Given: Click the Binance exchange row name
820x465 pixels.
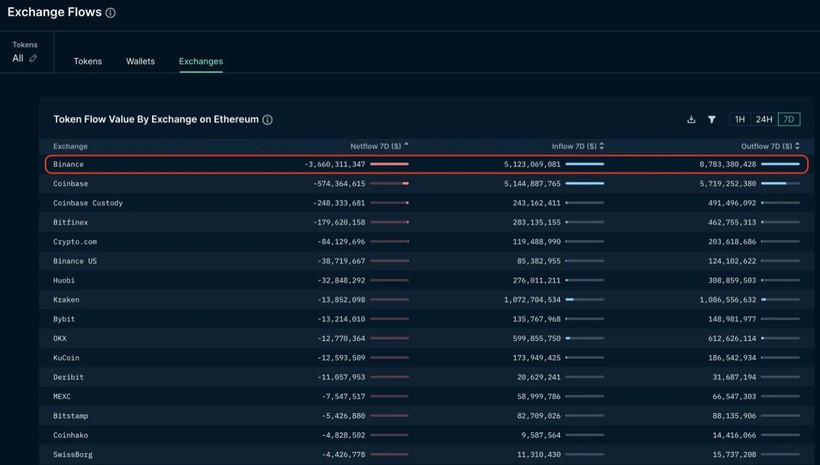Looking at the screenshot, I should (68, 164).
